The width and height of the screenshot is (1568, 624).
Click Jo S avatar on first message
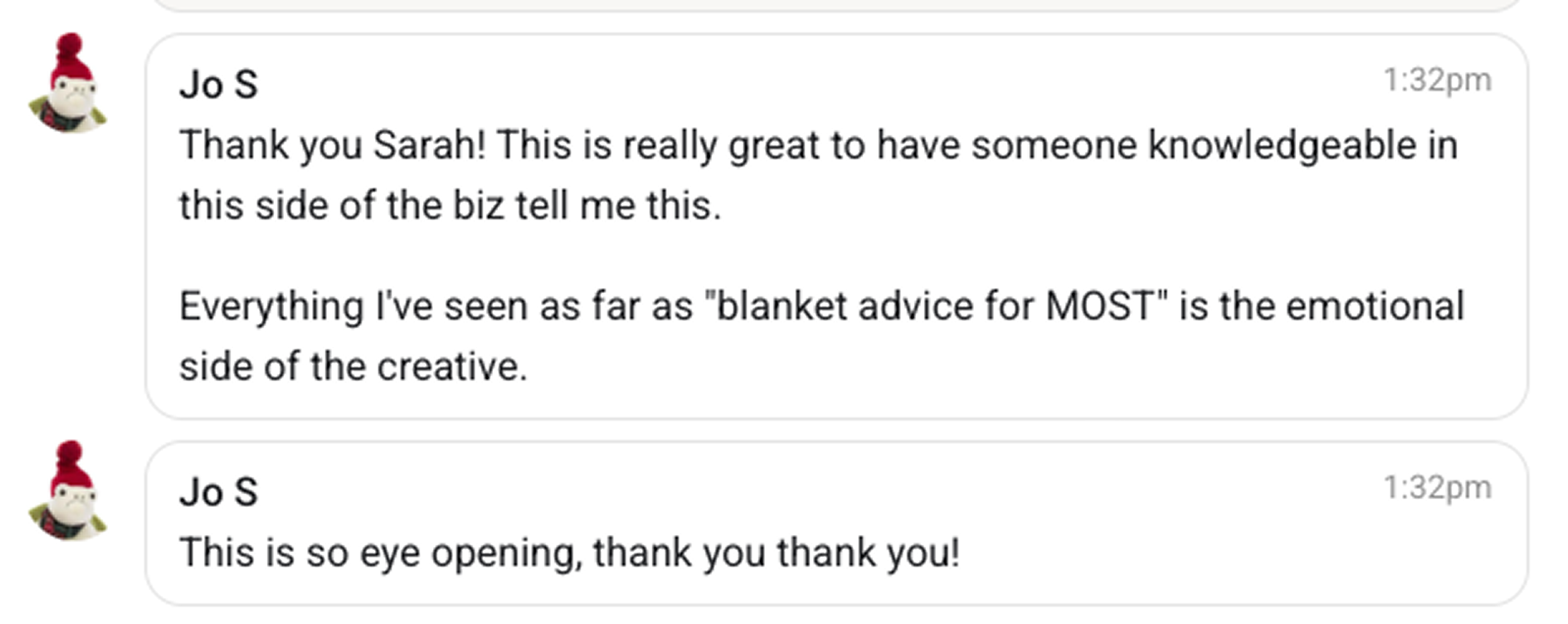click(68, 83)
